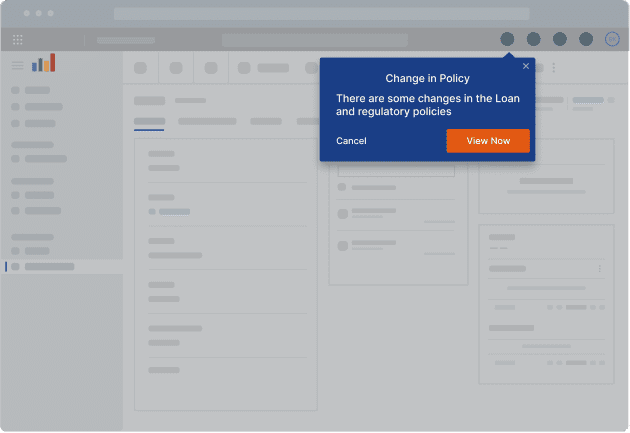630x433 pixels.
Task: Open the toolbar vertical three-dot menu
Action: click(x=554, y=67)
